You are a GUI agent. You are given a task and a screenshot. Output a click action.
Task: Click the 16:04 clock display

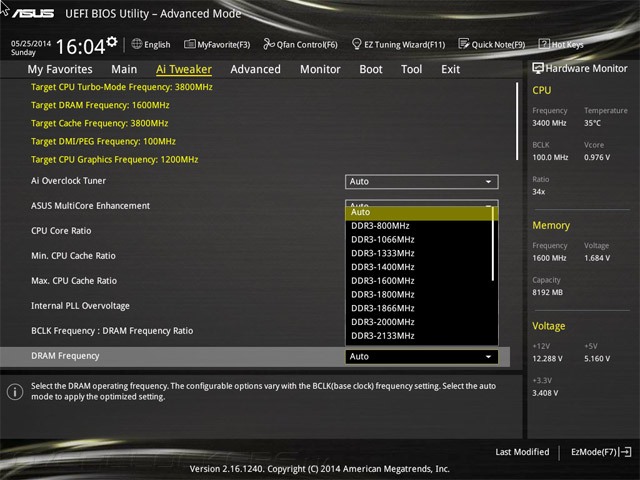pos(80,47)
